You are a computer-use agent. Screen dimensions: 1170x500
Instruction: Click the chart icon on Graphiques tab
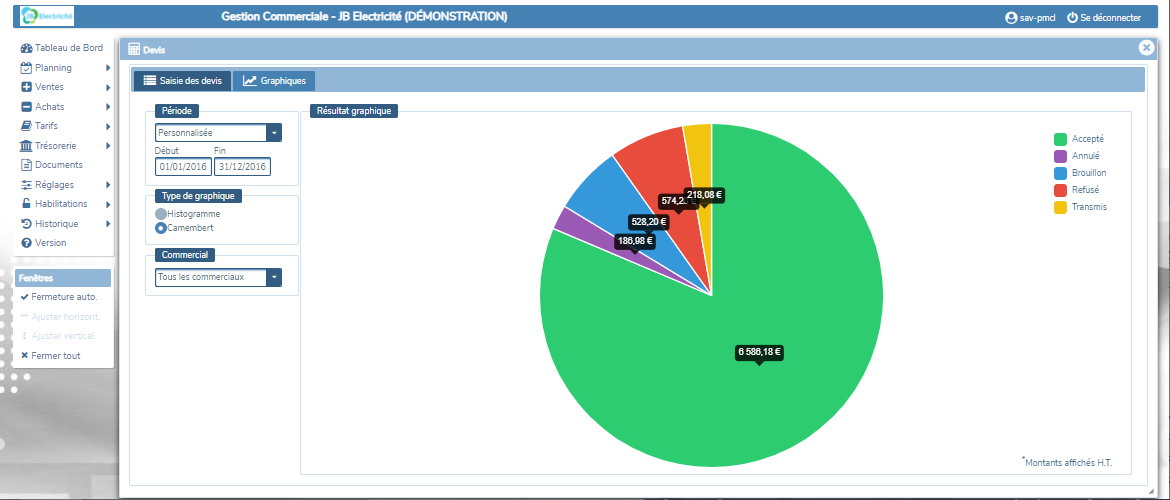click(x=250, y=80)
